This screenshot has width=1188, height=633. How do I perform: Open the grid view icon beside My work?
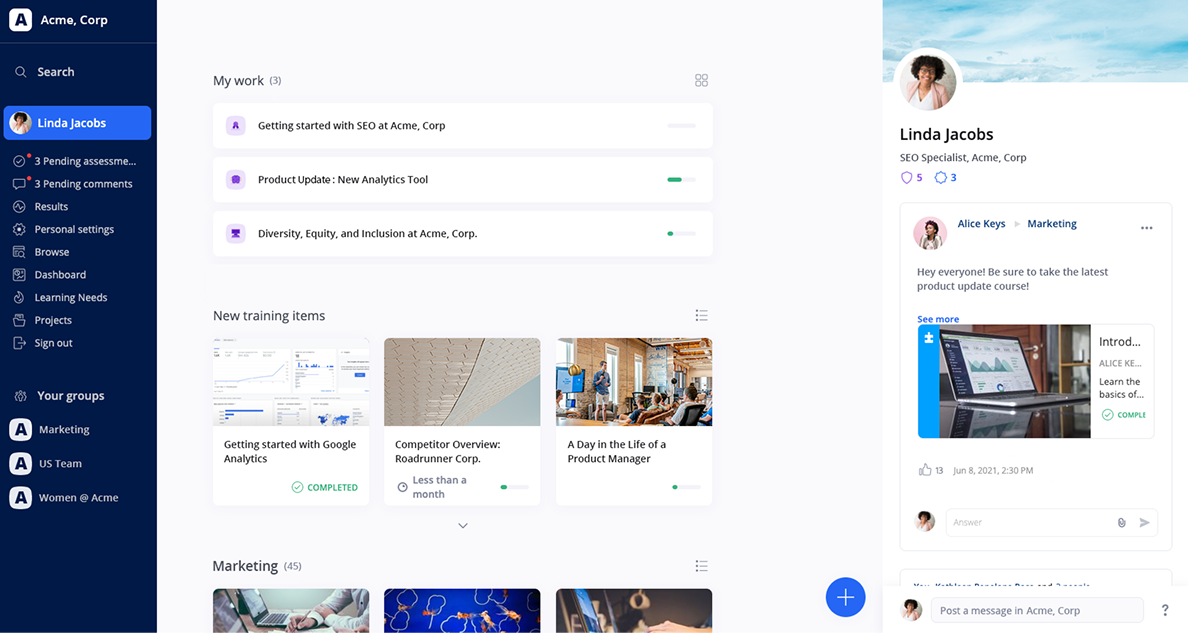[x=701, y=80]
